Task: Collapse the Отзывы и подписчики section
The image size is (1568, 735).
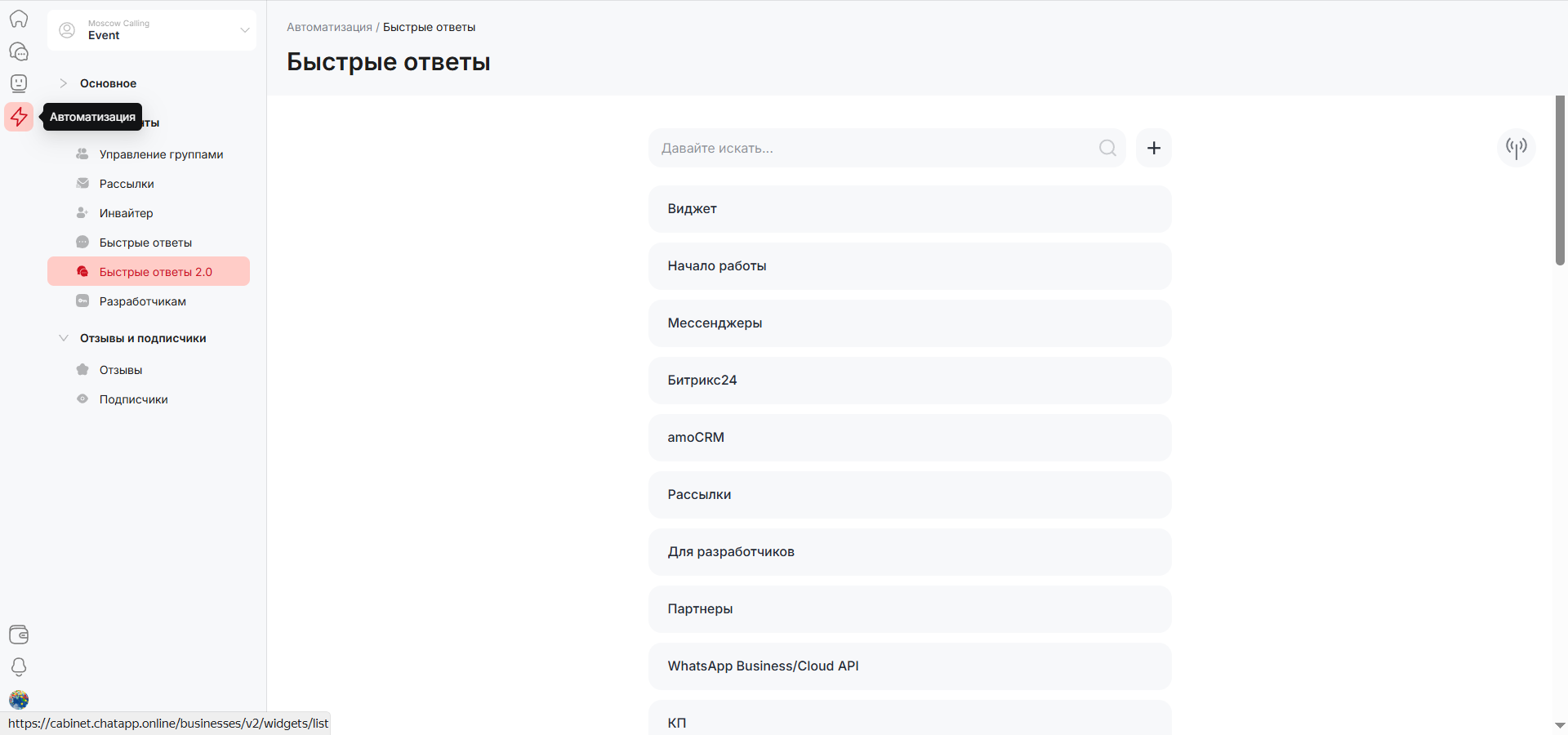Action: (x=142, y=338)
